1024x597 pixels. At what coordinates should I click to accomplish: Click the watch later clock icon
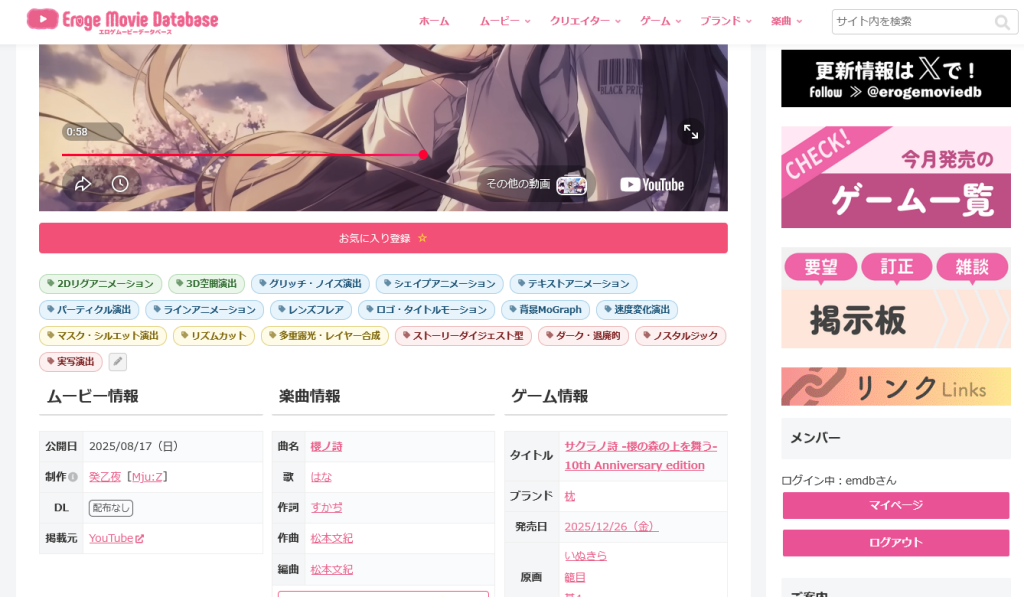point(120,184)
